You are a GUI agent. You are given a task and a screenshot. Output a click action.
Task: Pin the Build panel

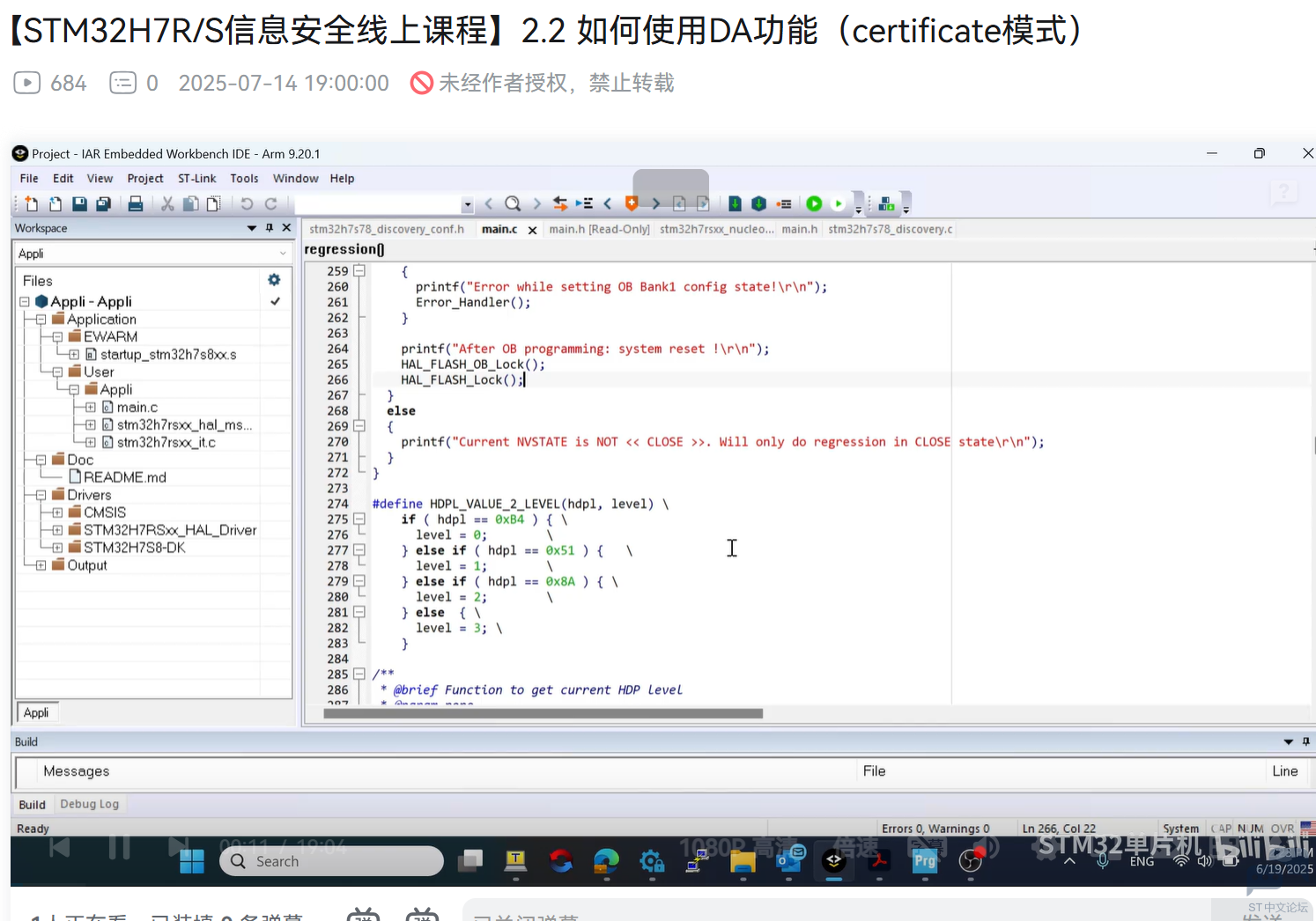point(1305,741)
